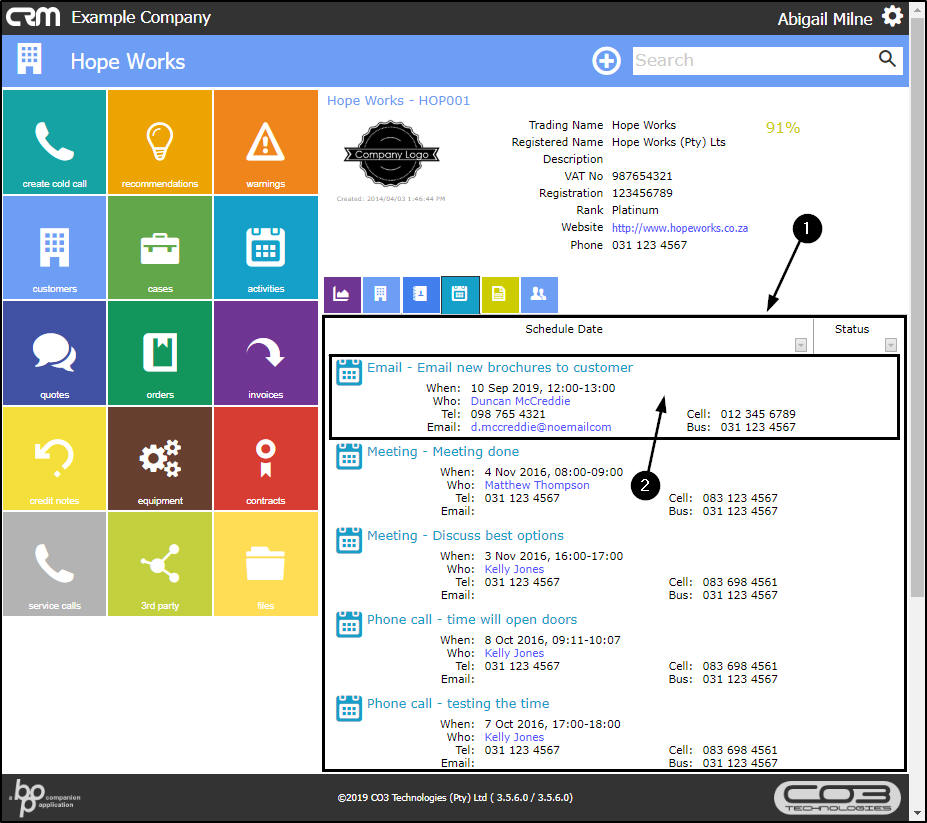927x823 pixels.
Task: Email d.mccreddie@noemailcom
Action: pyautogui.click(x=541, y=427)
